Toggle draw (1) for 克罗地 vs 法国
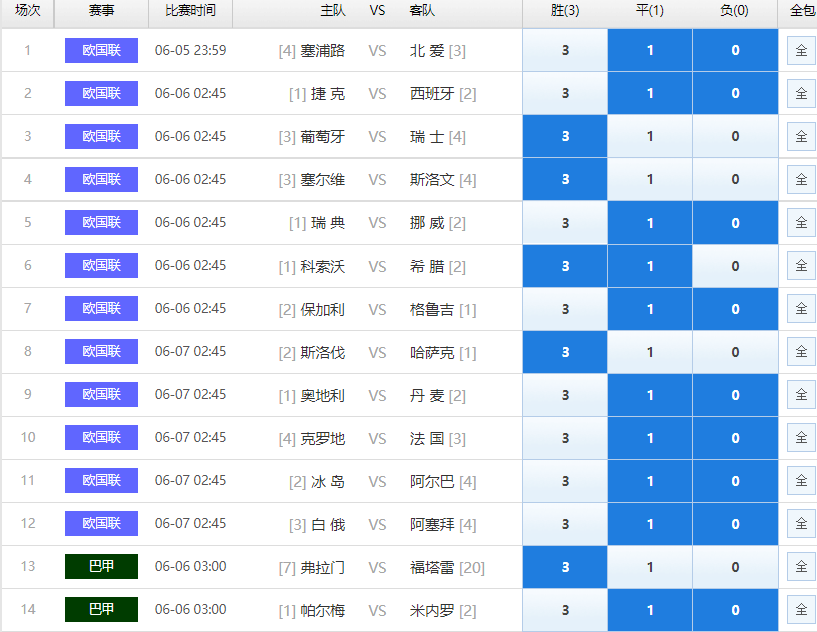817x632 pixels. [x=650, y=438]
